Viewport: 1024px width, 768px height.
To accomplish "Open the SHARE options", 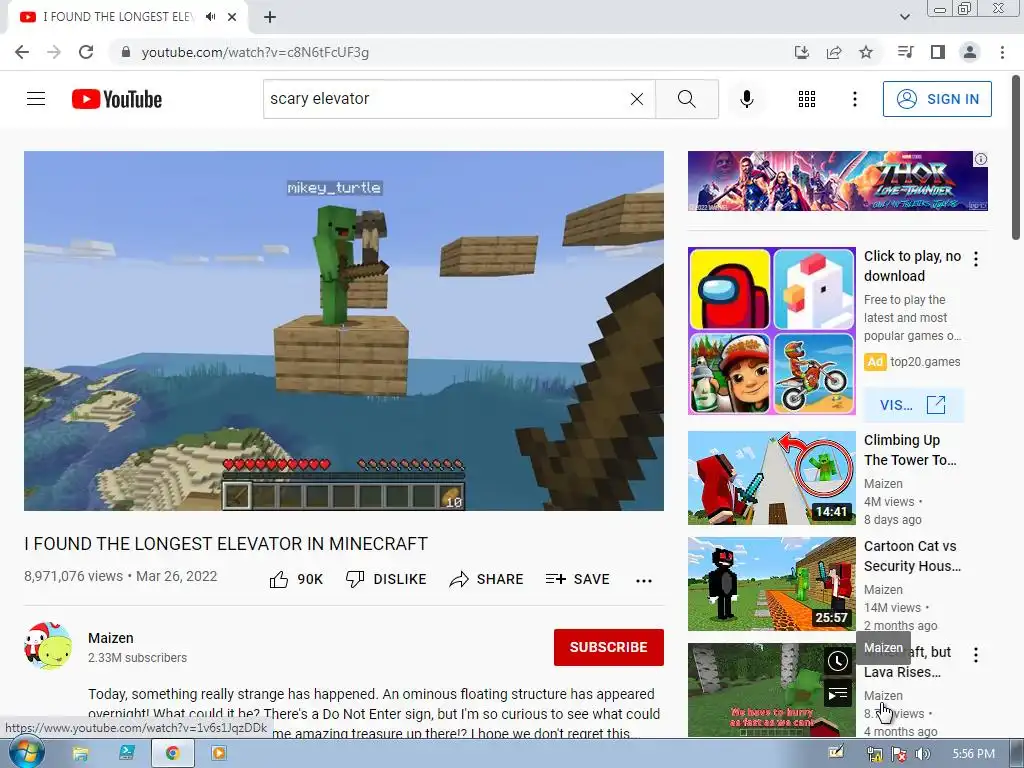I will [487, 579].
